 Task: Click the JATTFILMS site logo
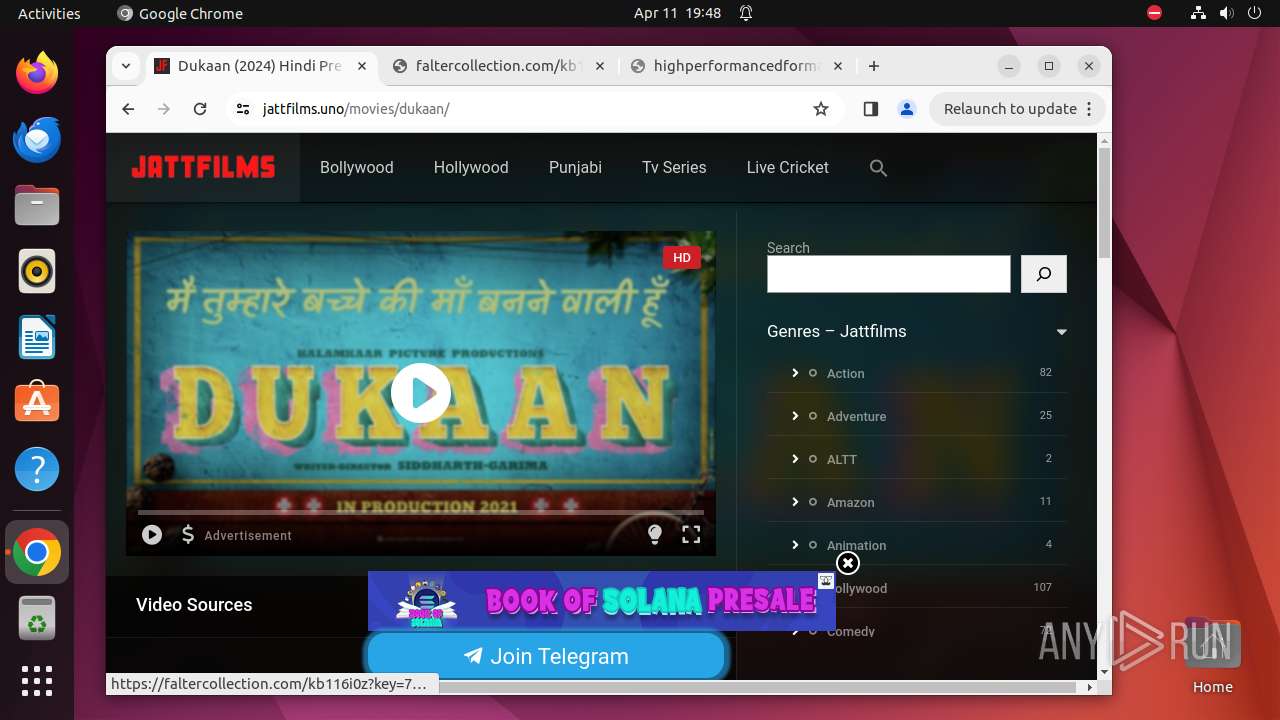[203, 168]
